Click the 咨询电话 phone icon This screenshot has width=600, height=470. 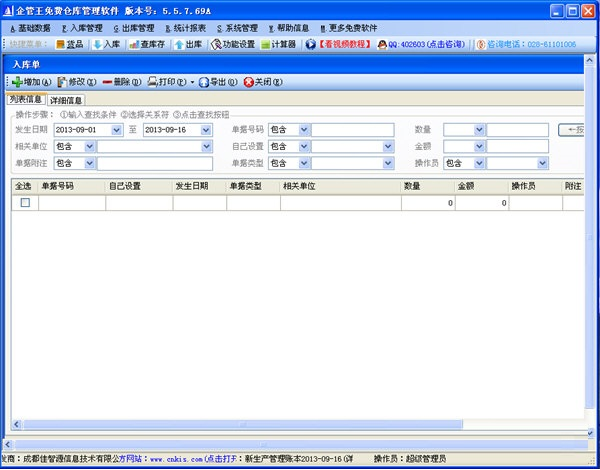coord(481,44)
